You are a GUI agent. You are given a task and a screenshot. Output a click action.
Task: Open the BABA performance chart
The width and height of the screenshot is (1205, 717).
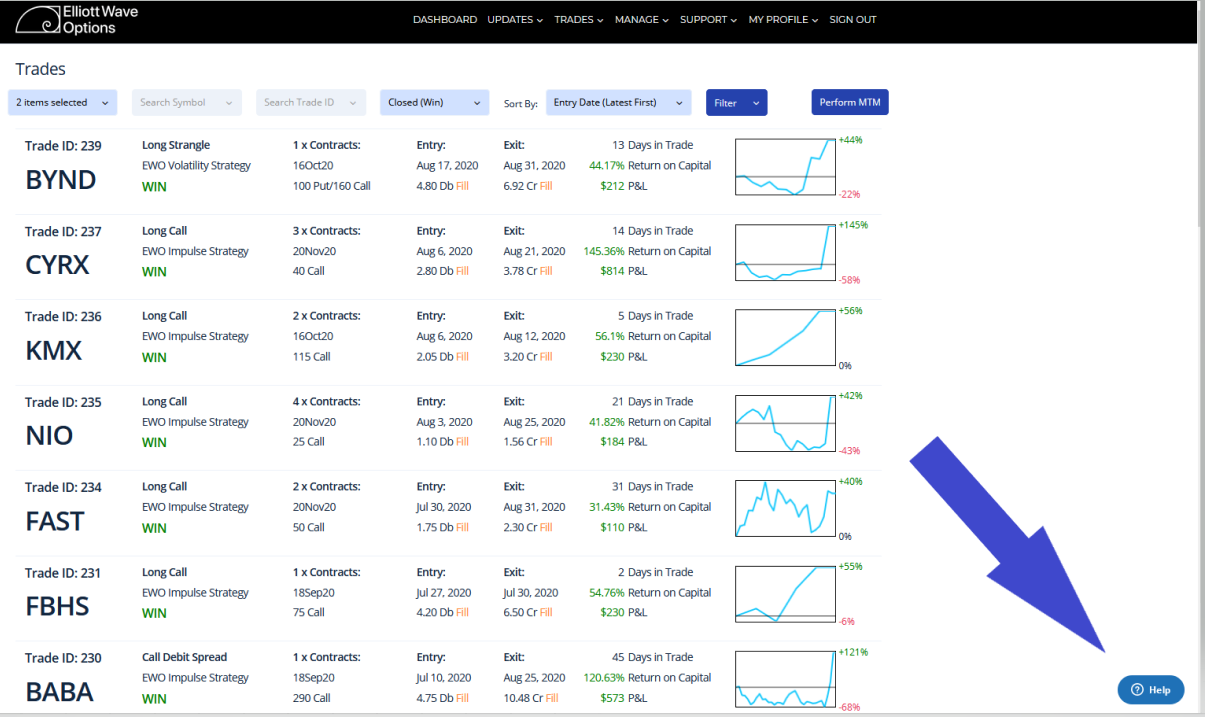pos(785,679)
